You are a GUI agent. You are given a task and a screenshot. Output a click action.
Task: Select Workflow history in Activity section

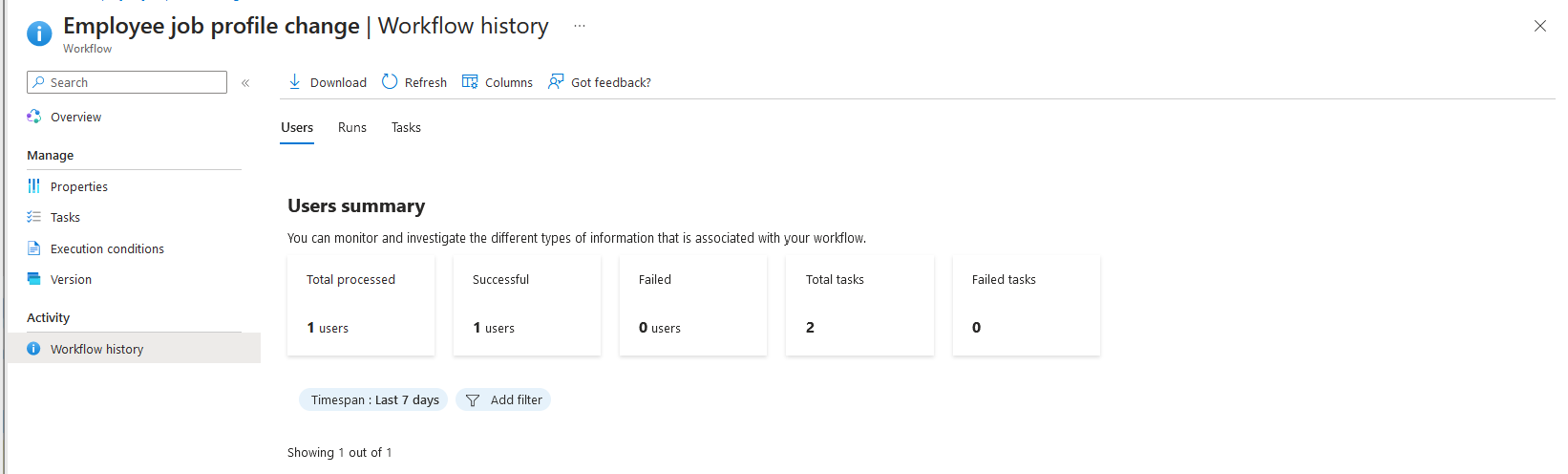(x=134, y=349)
